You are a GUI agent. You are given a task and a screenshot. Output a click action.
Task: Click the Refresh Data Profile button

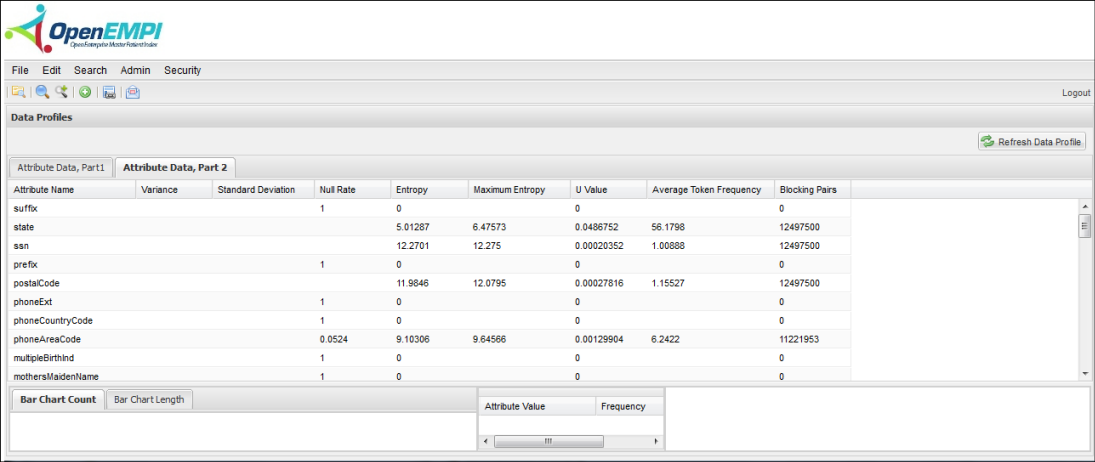click(x=1032, y=142)
